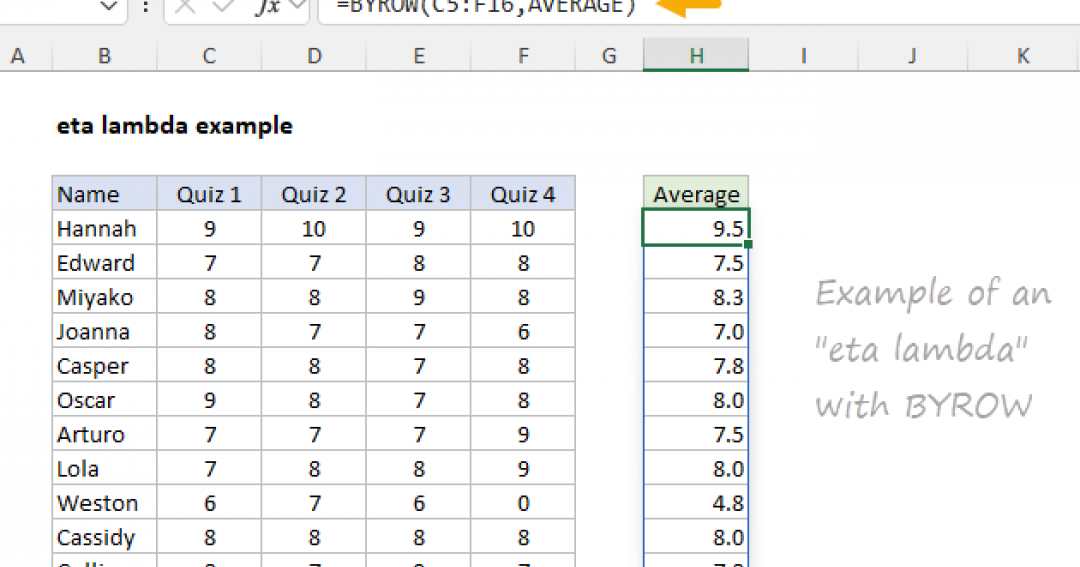Select Weston's Quiz 1 score of 6
The image size is (1080, 567).
209,503
